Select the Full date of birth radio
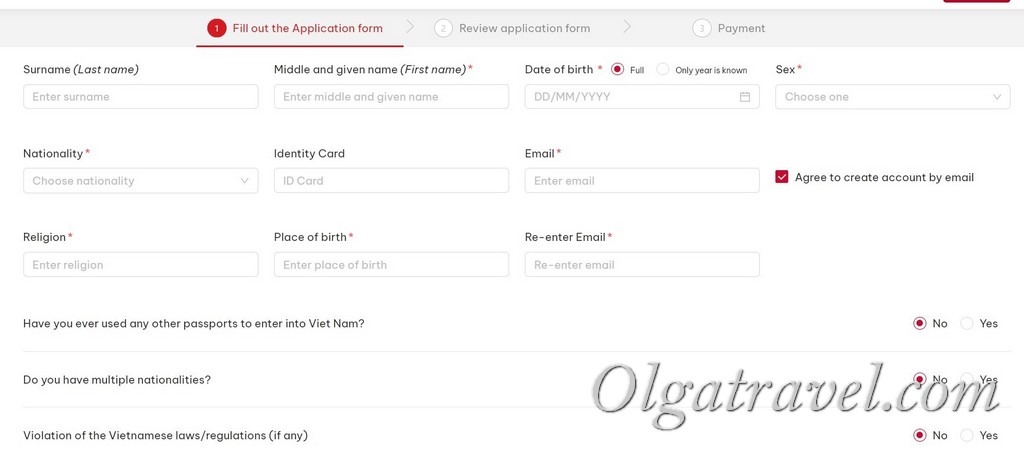 click(617, 69)
